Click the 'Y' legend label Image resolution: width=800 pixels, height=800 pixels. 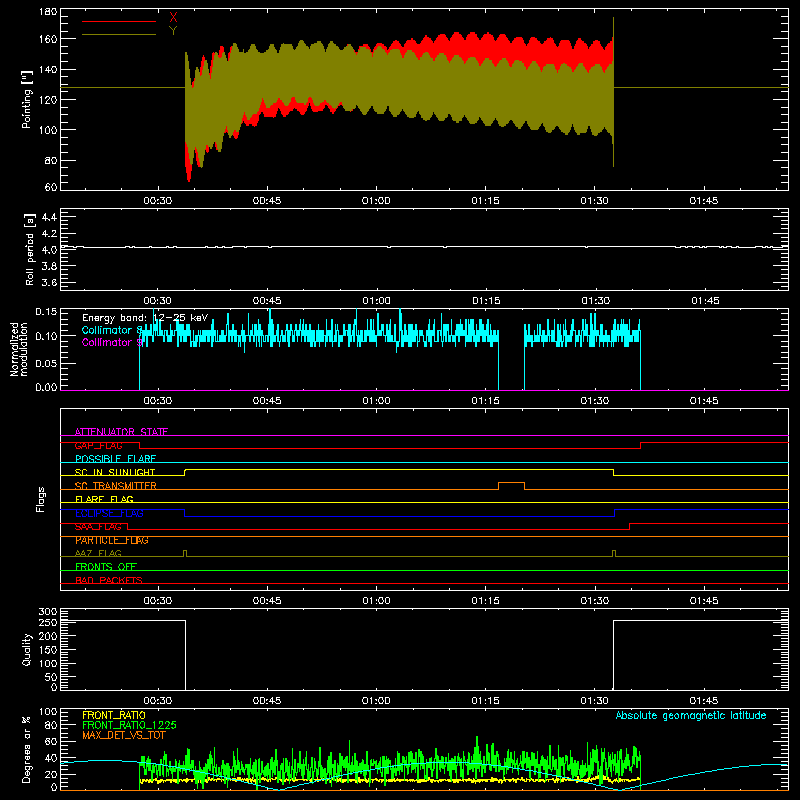click(173, 31)
